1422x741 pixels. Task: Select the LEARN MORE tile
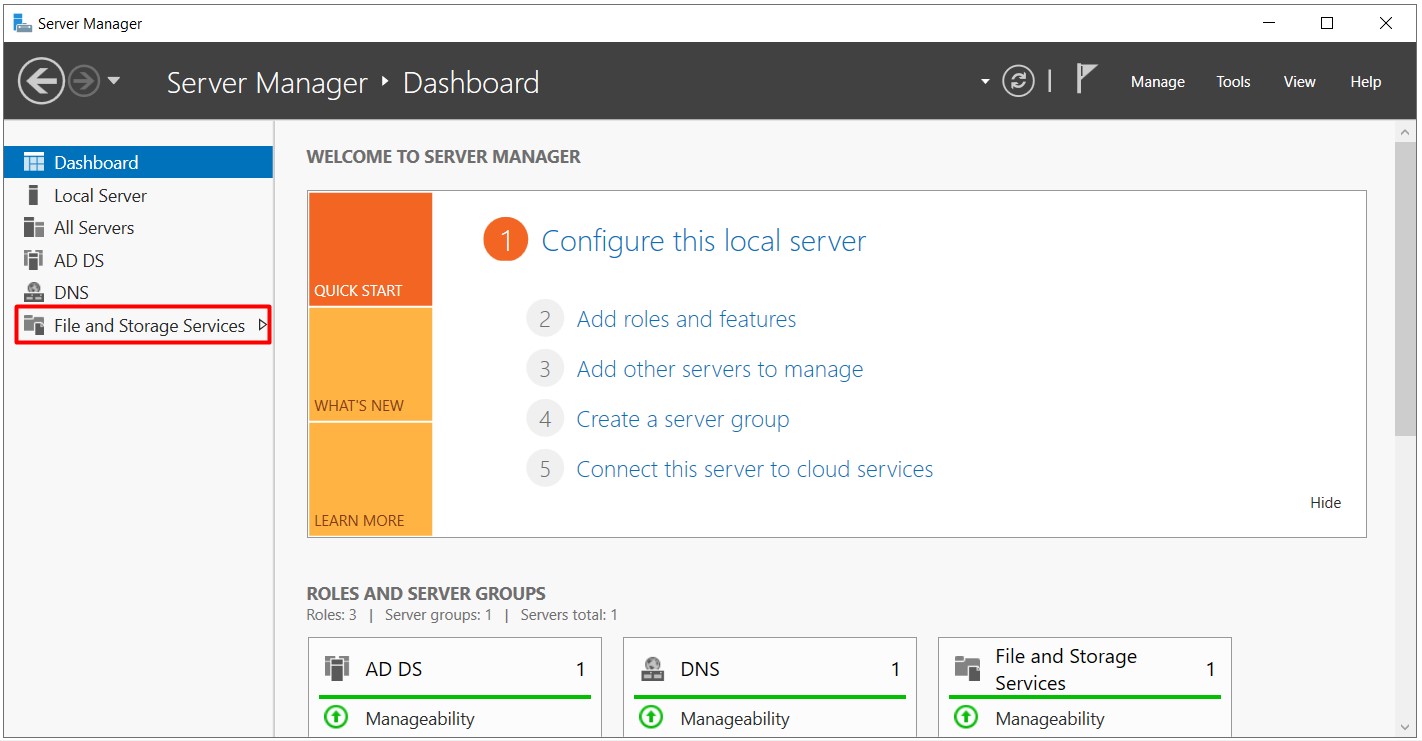tap(370, 479)
